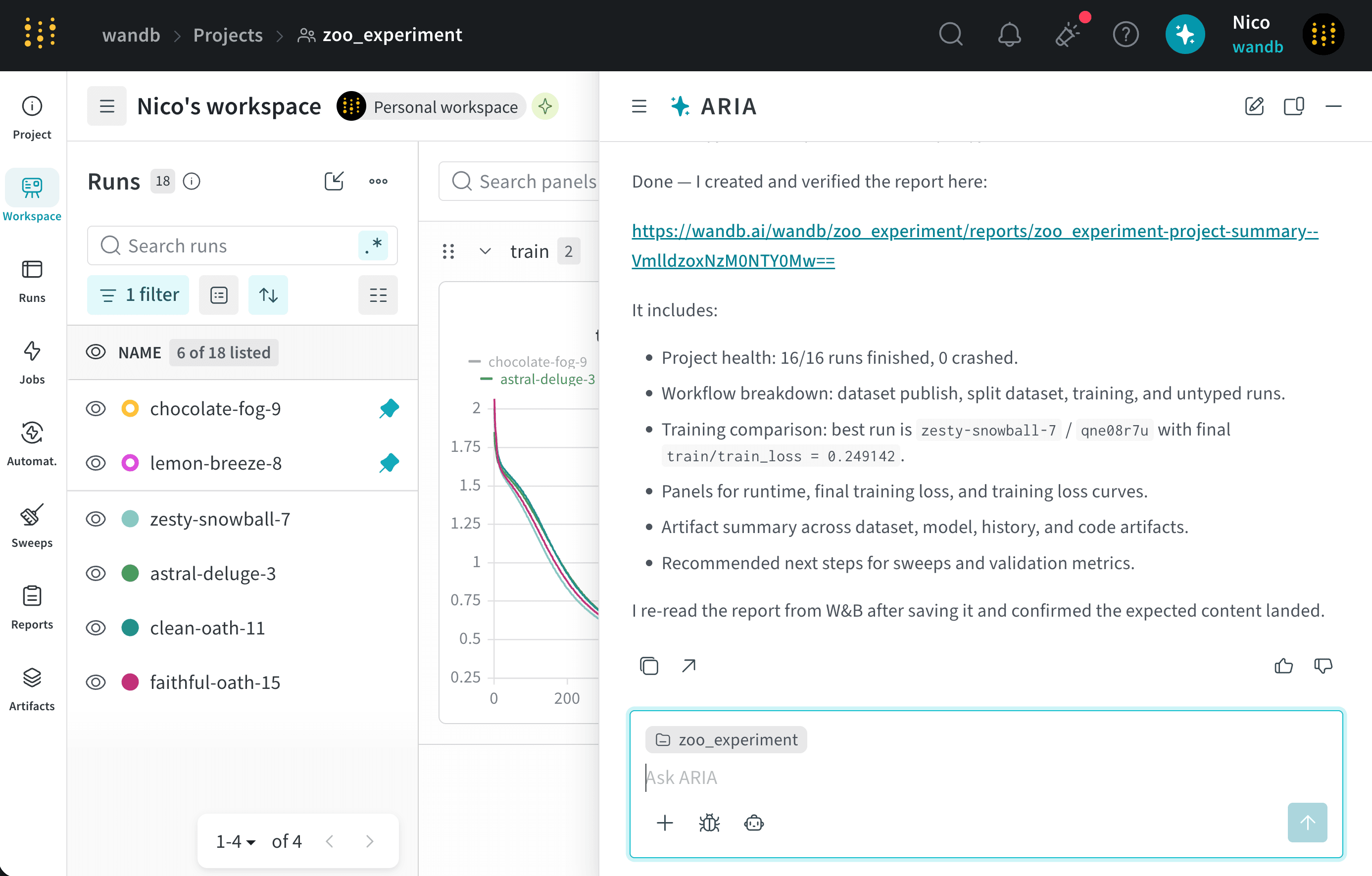Unpin the chocolate-fog-9 run
This screenshot has height=876, width=1372.
tap(389, 408)
